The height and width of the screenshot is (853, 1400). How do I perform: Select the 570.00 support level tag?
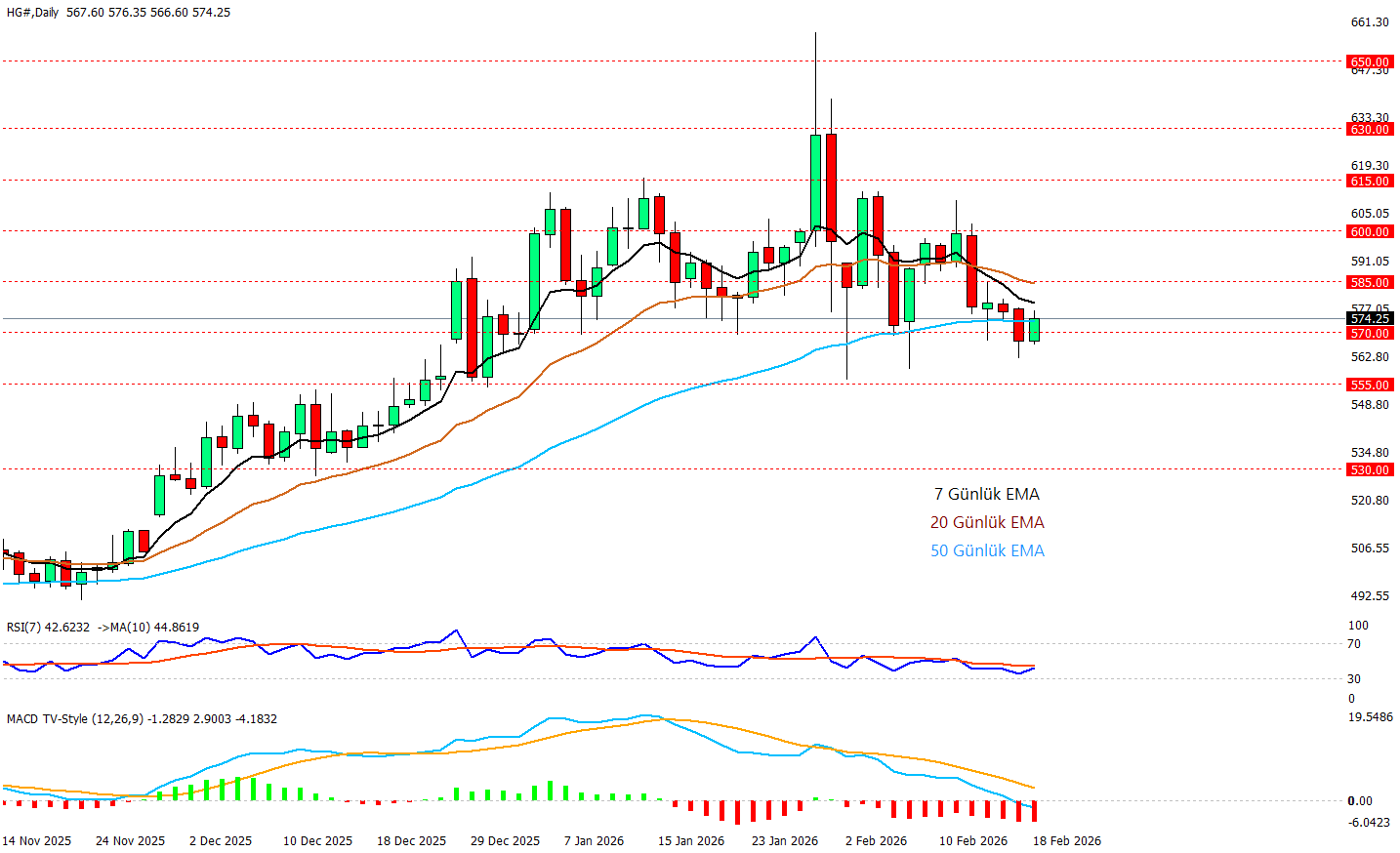(1369, 333)
